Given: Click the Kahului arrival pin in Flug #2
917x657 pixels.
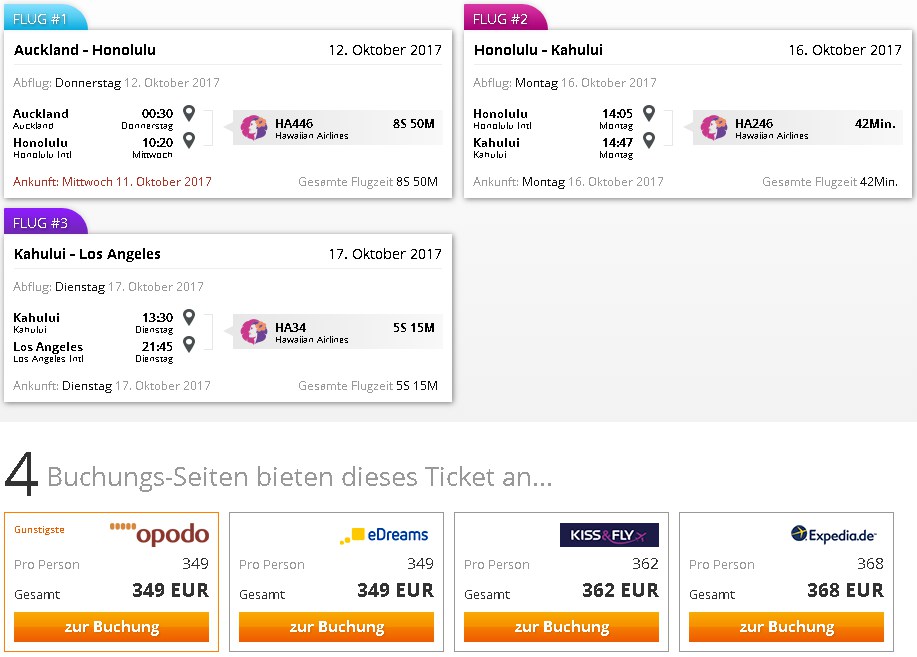Looking at the screenshot, I should coord(649,140).
